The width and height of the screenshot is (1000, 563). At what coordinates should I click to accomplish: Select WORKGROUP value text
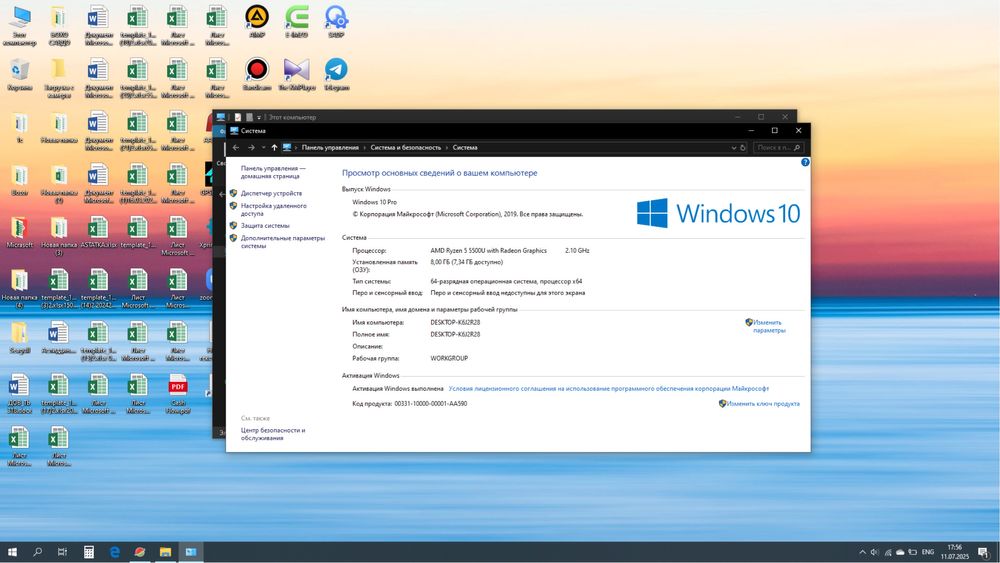coord(449,358)
